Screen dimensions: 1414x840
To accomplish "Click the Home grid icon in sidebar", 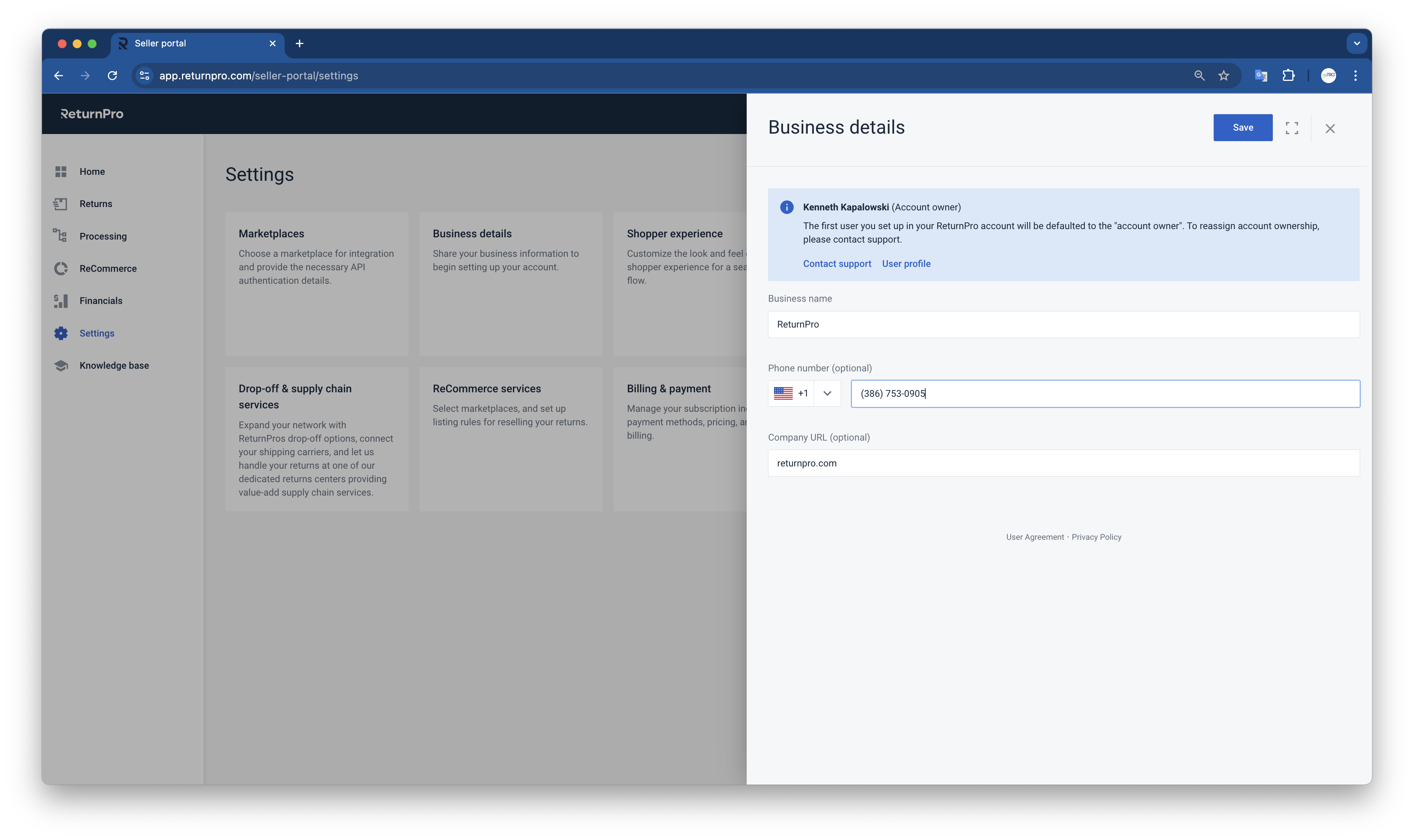I will point(61,171).
